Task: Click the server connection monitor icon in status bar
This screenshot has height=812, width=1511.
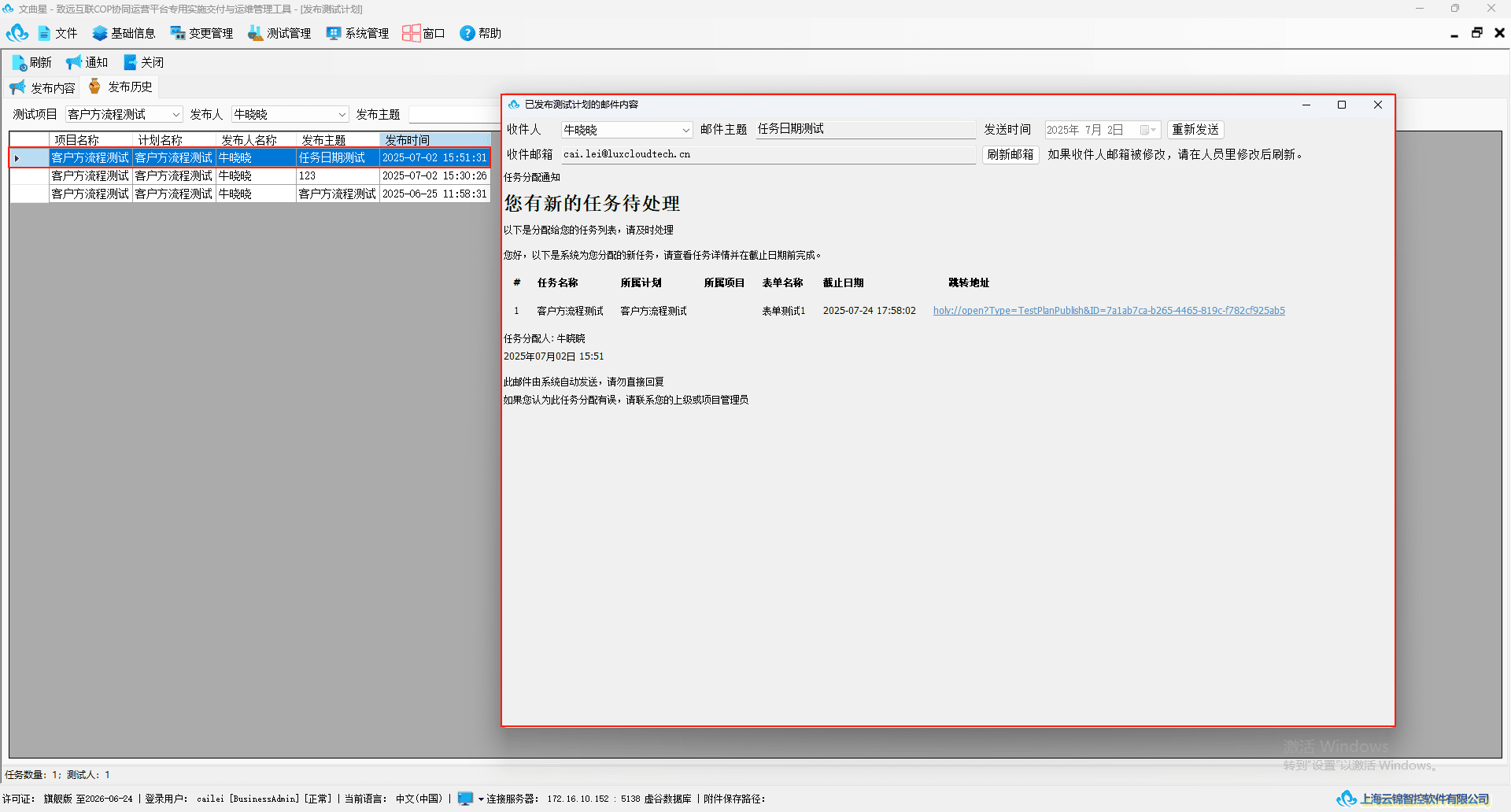Action: [x=466, y=799]
